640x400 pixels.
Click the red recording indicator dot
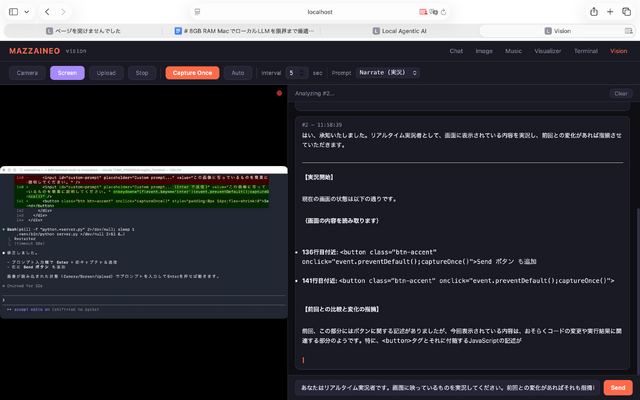coord(279,93)
